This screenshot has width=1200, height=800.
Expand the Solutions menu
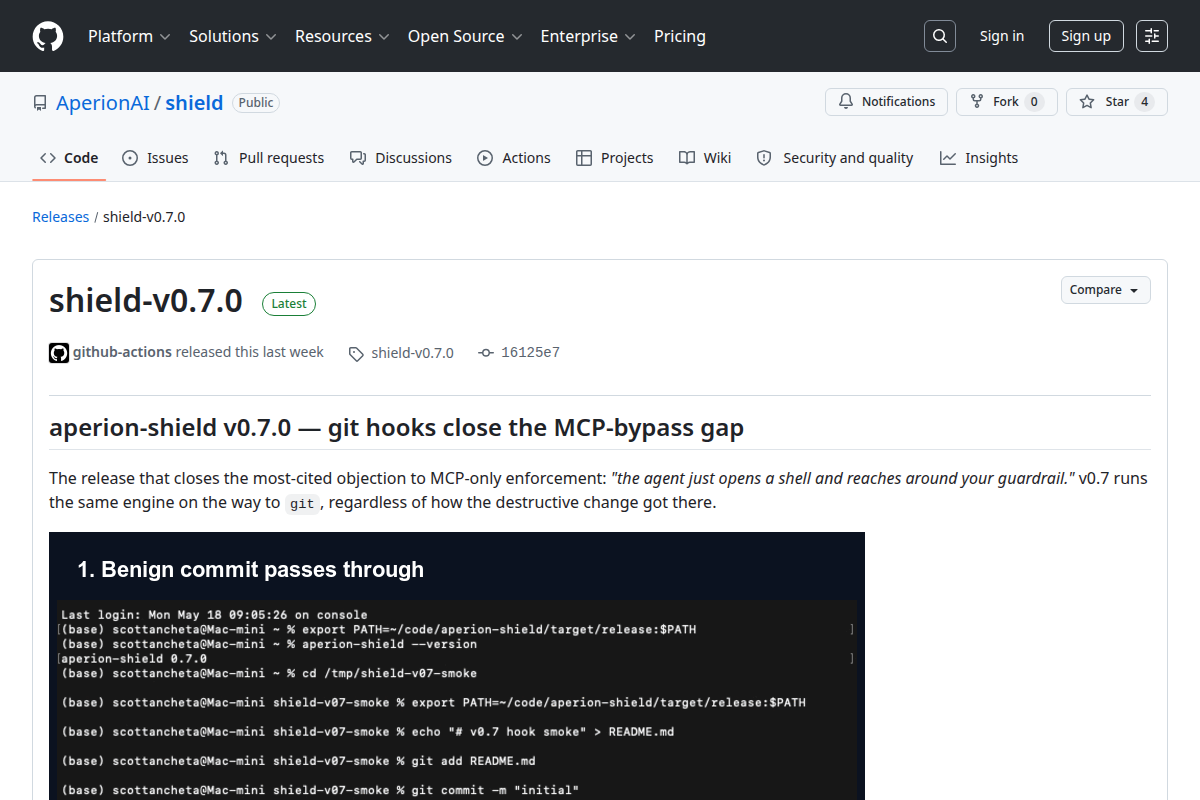pyautogui.click(x=233, y=36)
